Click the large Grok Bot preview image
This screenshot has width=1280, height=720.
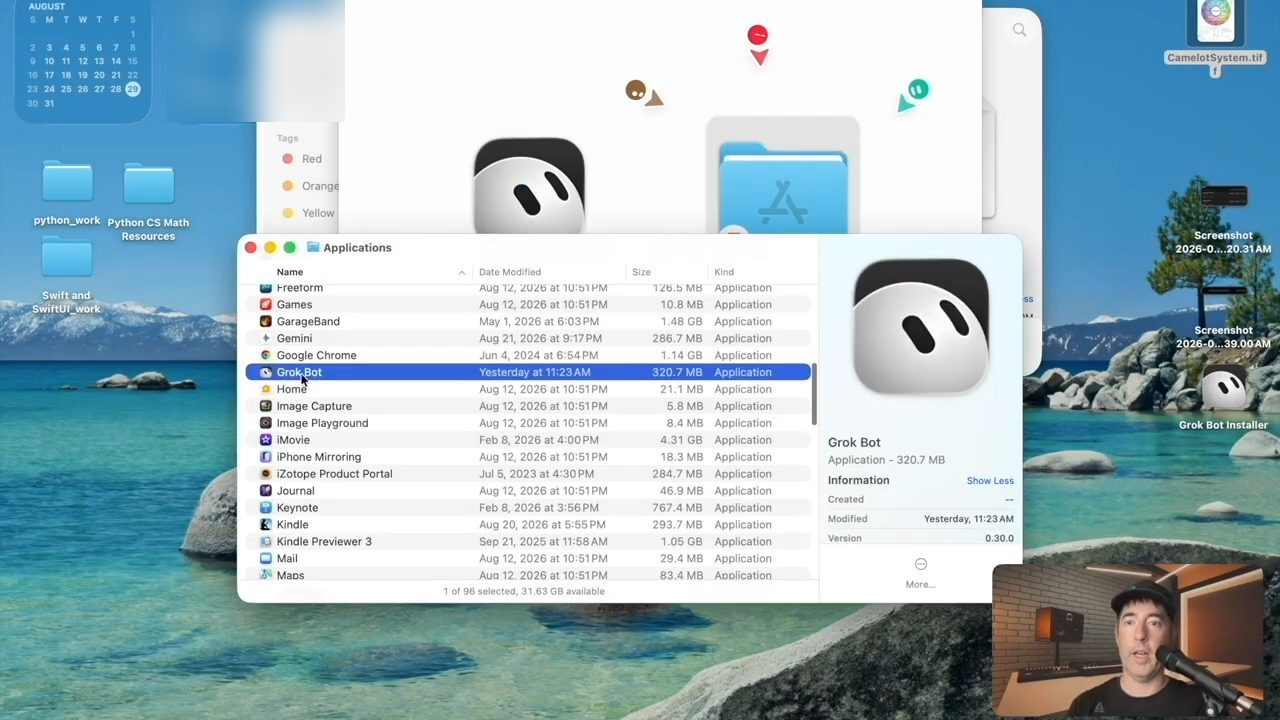[921, 328]
